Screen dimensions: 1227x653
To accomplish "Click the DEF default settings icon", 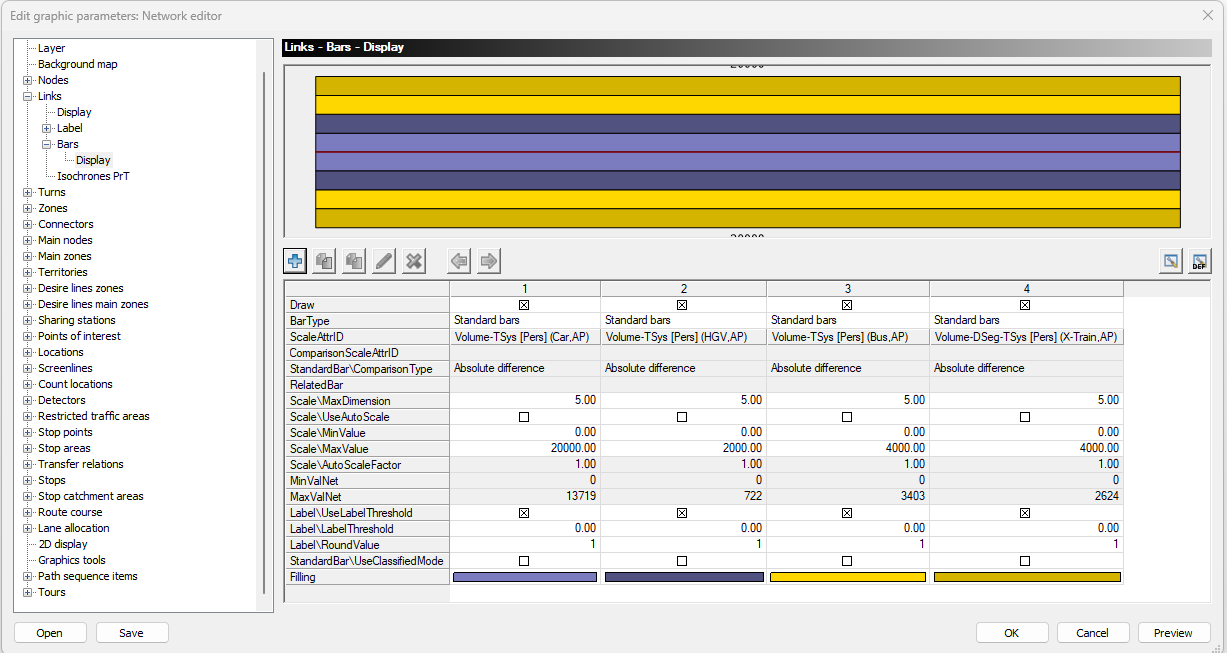I will click(x=1200, y=262).
